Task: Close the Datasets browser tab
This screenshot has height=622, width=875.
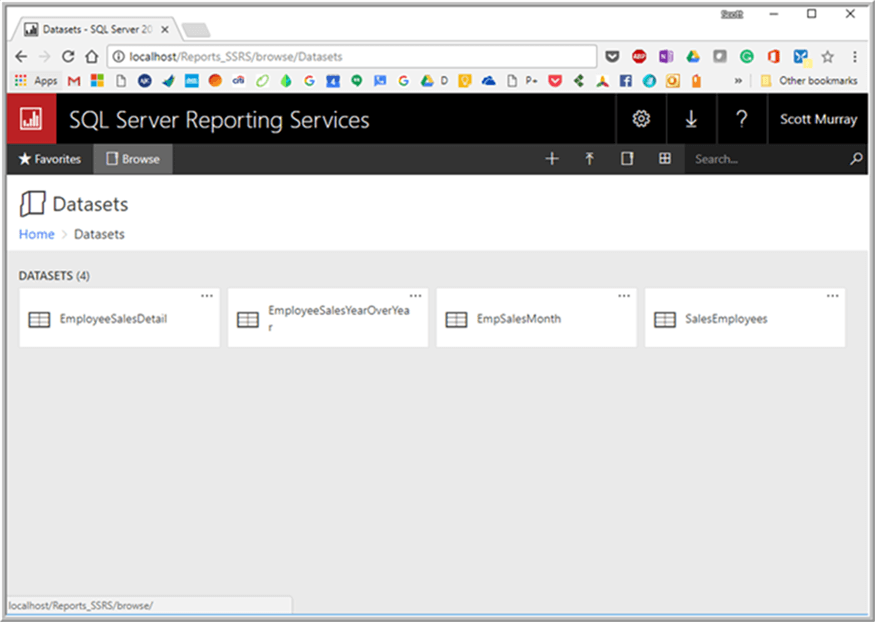Action: tap(165, 30)
